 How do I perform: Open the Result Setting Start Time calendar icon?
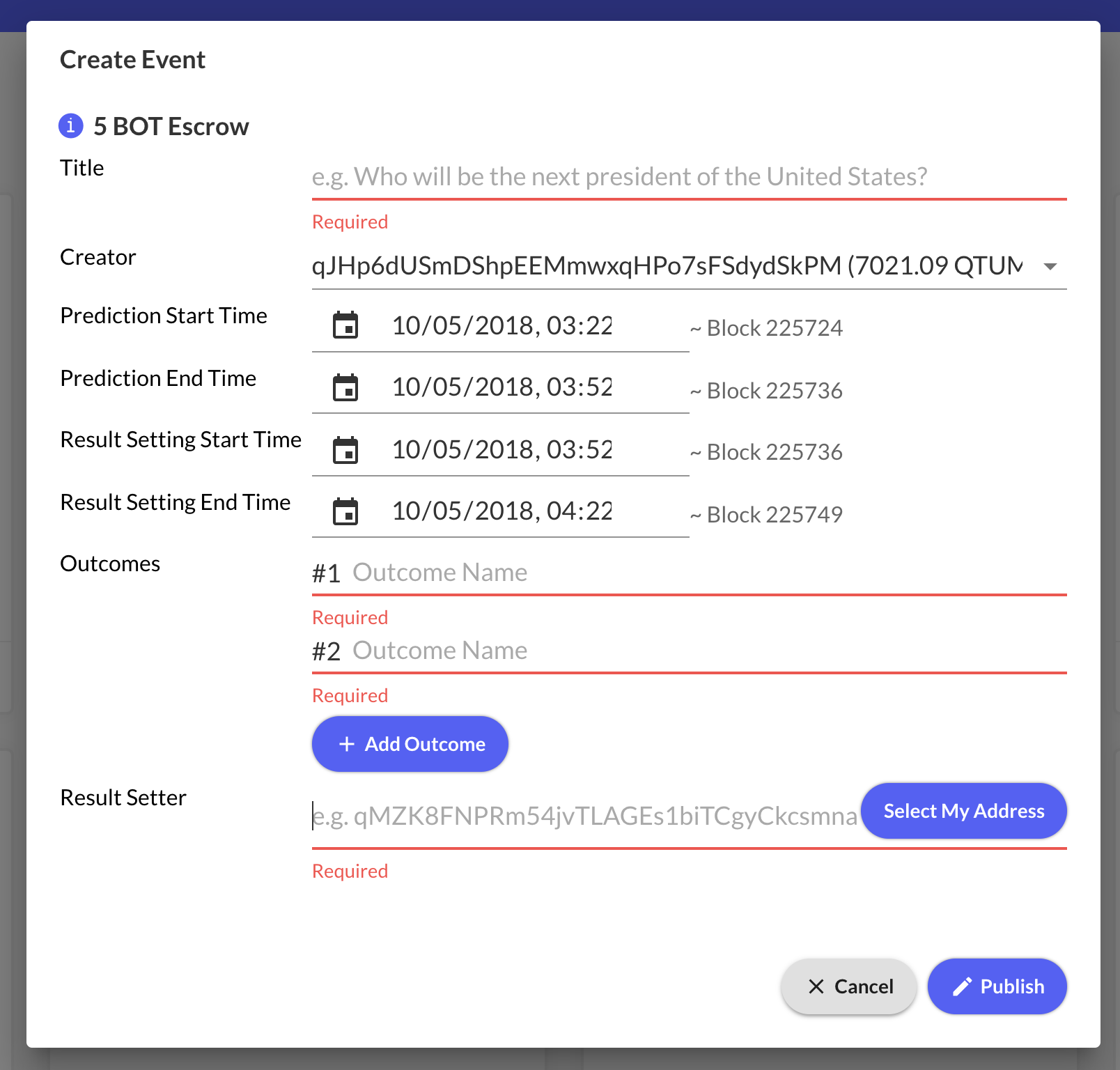point(345,449)
